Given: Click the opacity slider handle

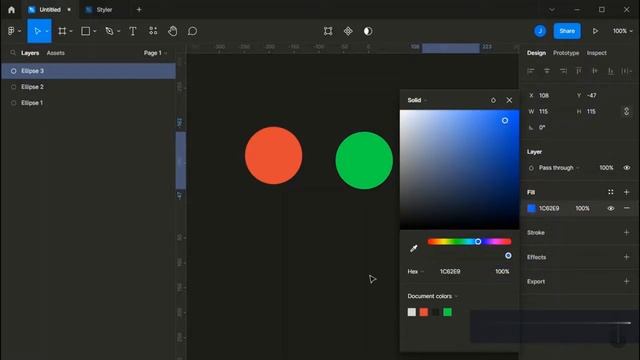Looking at the screenshot, I should [508, 256].
